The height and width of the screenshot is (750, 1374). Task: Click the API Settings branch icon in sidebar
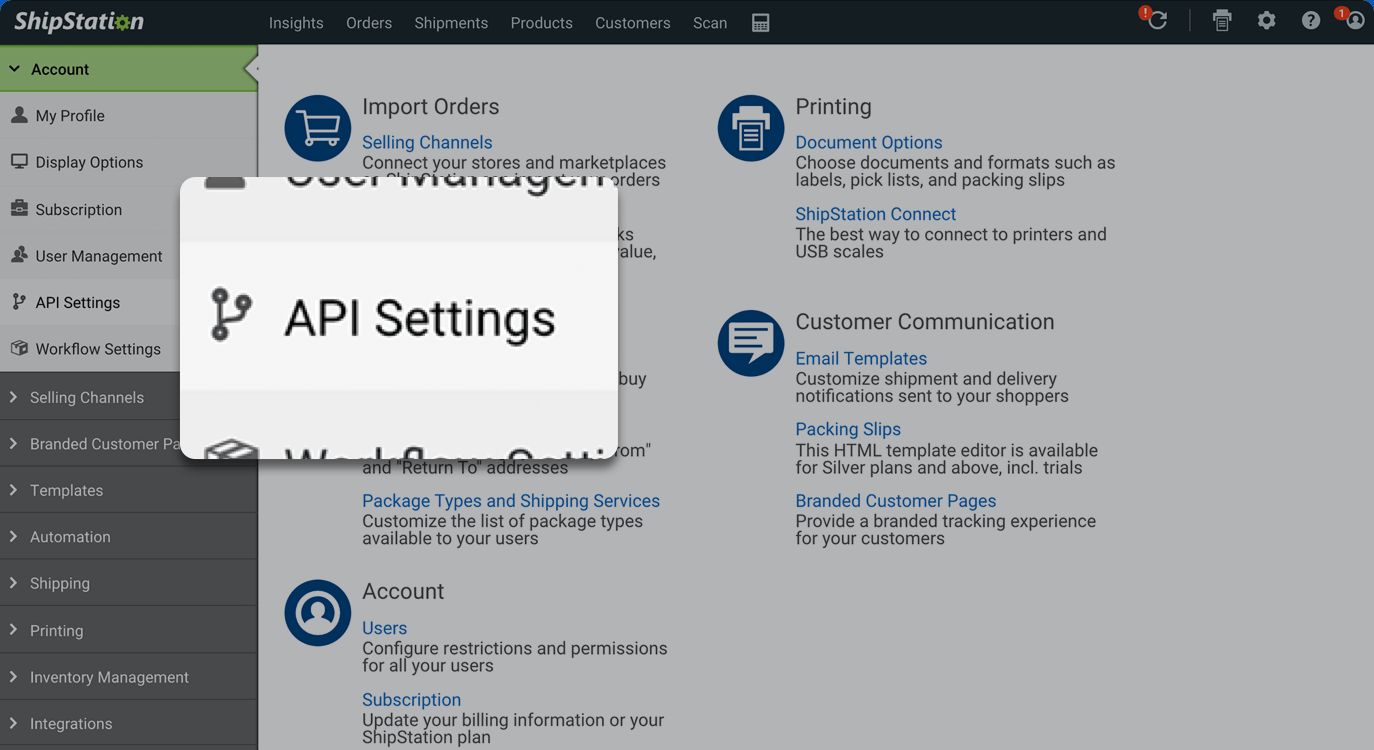19,302
